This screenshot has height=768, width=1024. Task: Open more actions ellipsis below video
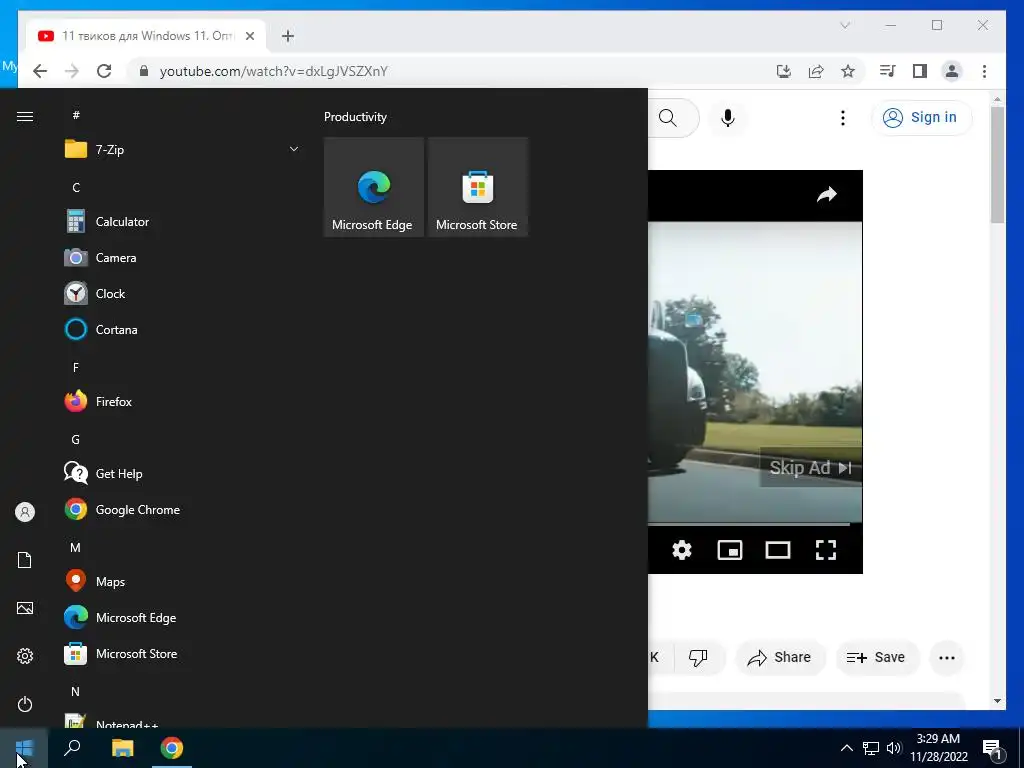(x=947, y=658)
